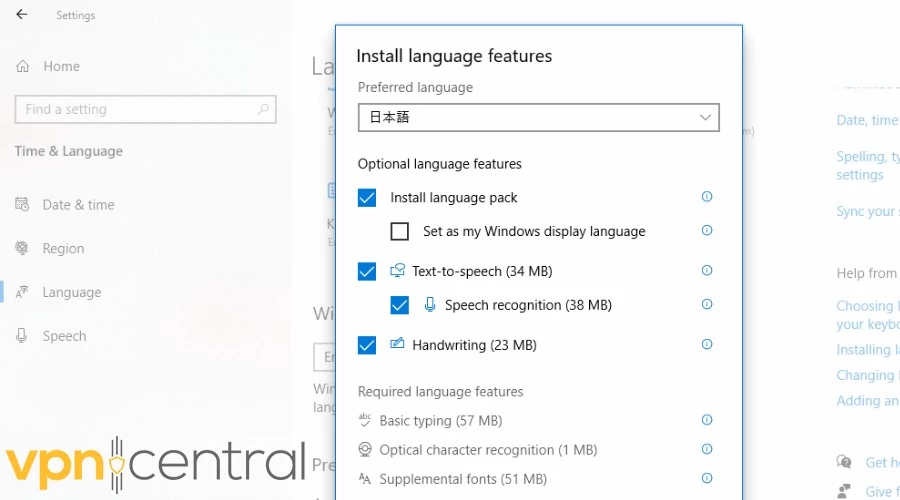
Task: Open Home in Settings sidebar
Action: point(61,67)
